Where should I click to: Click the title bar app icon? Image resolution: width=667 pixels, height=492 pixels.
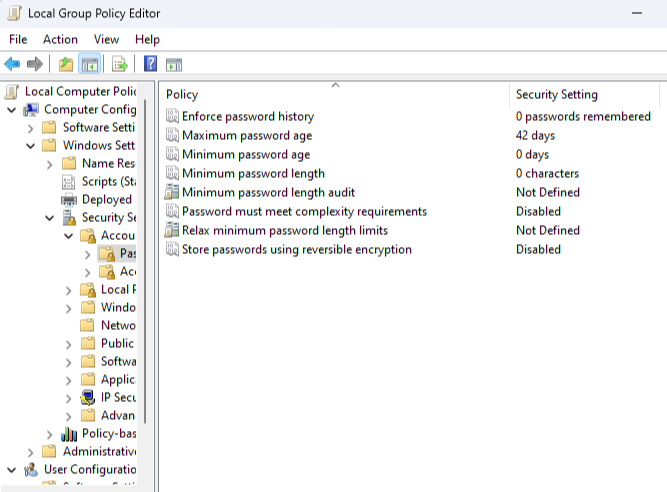[x=14, y=13]
